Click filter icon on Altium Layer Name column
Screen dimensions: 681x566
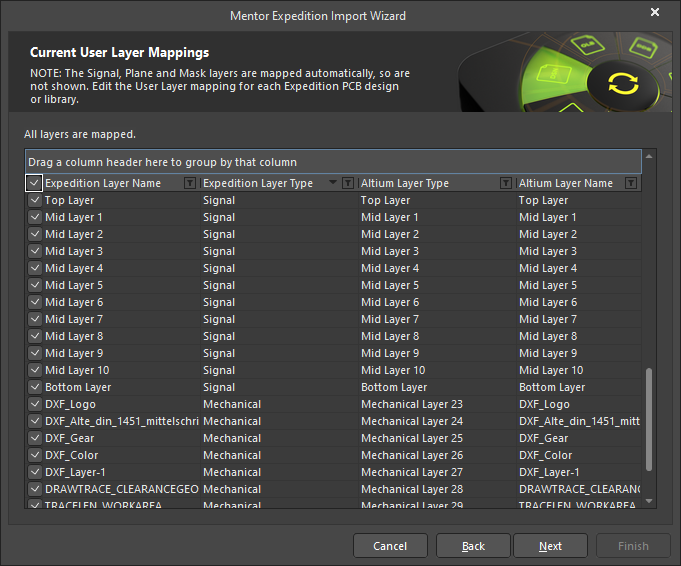tap(631, 183)
